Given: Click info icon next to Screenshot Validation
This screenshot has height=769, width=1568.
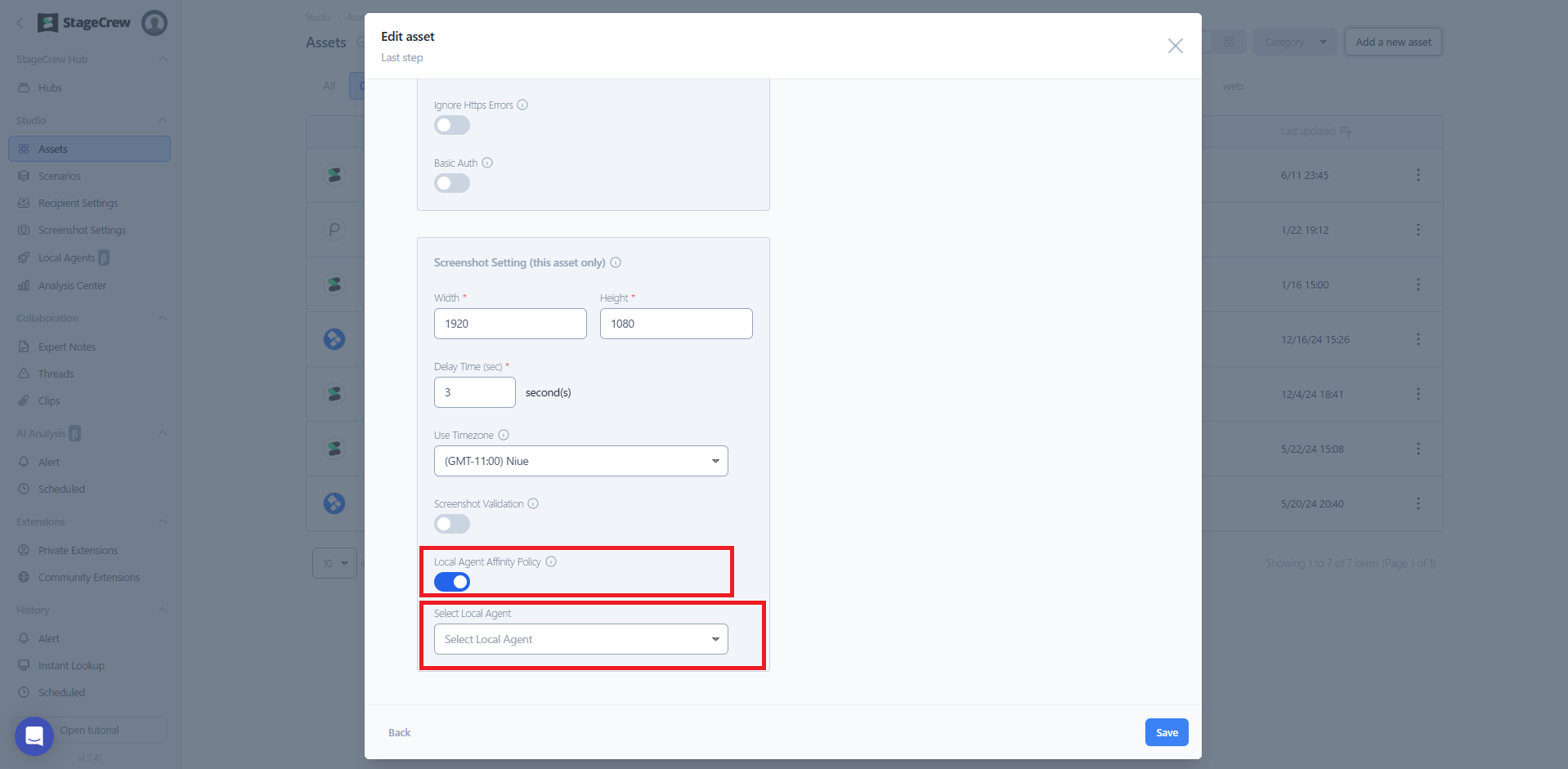Looking at the screenshot, I should (533, 503).
